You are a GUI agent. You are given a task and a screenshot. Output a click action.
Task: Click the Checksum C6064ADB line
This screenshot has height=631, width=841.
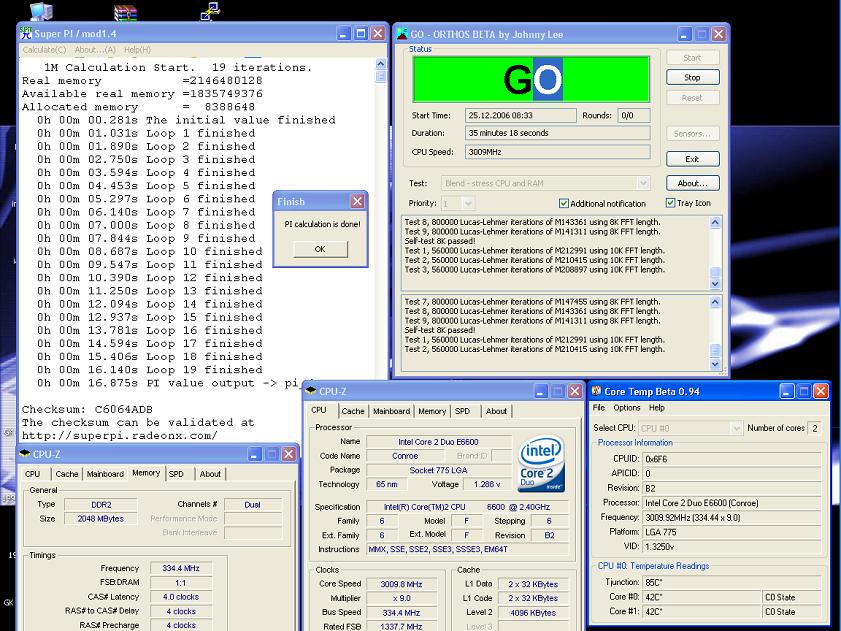(87, 409)
